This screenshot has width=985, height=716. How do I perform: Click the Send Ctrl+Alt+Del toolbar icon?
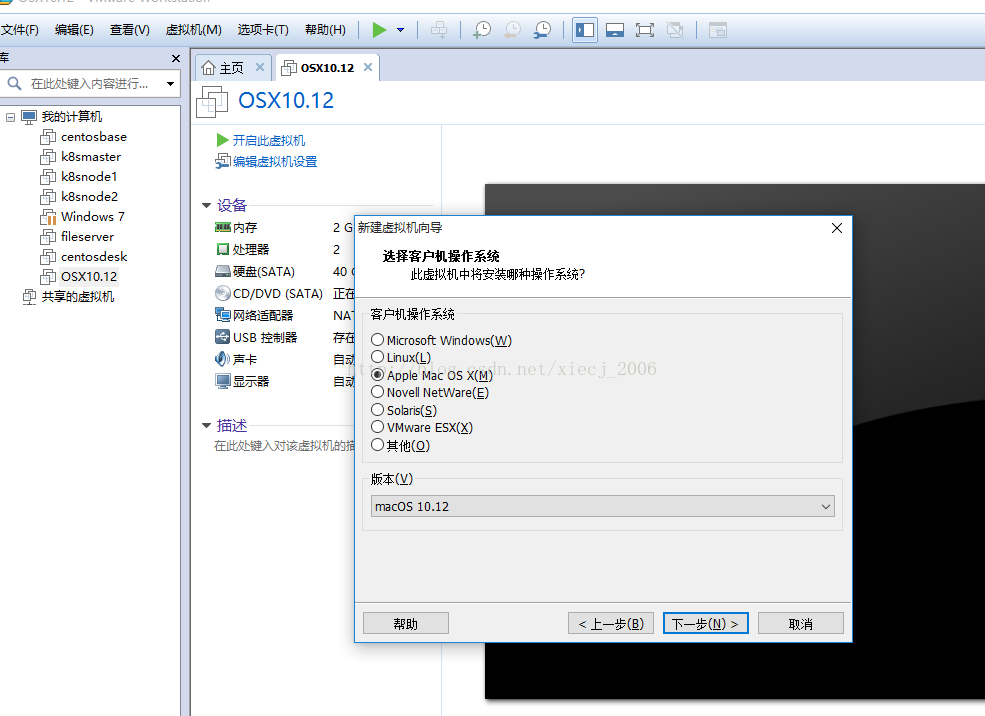pyautogui.click(x=439, y=30)
